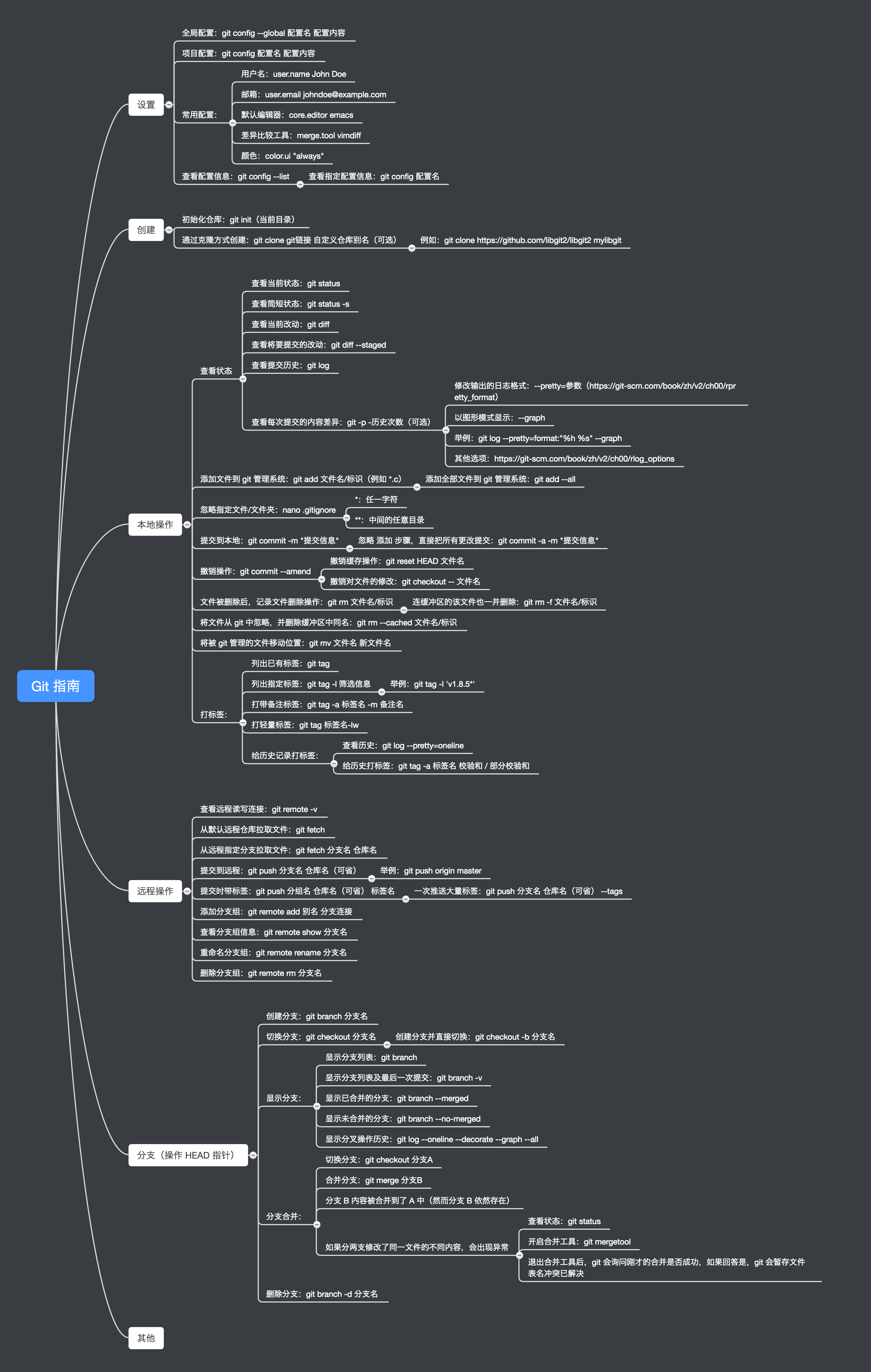Select the 其他 topic node
The height and width of the screenshot is (1372, 871).
click(146, 1338)
